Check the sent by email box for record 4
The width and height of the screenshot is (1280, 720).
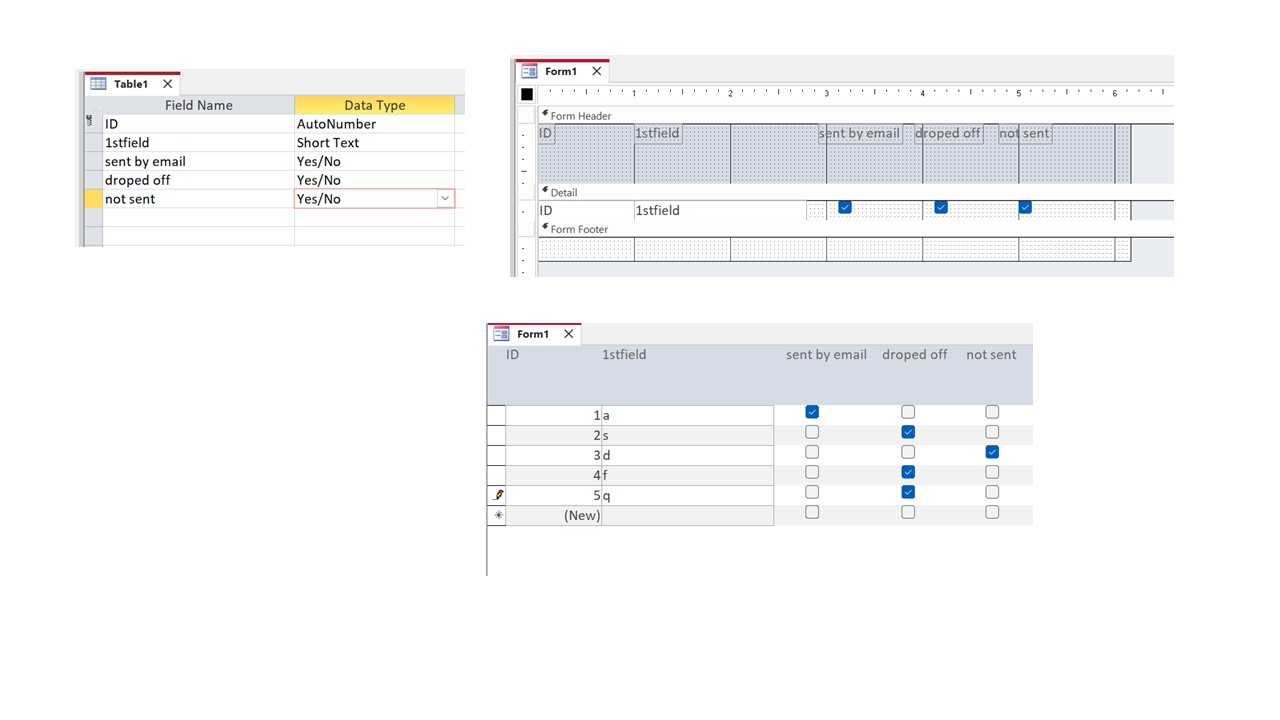pyautogui.click(x=811, y=471)
